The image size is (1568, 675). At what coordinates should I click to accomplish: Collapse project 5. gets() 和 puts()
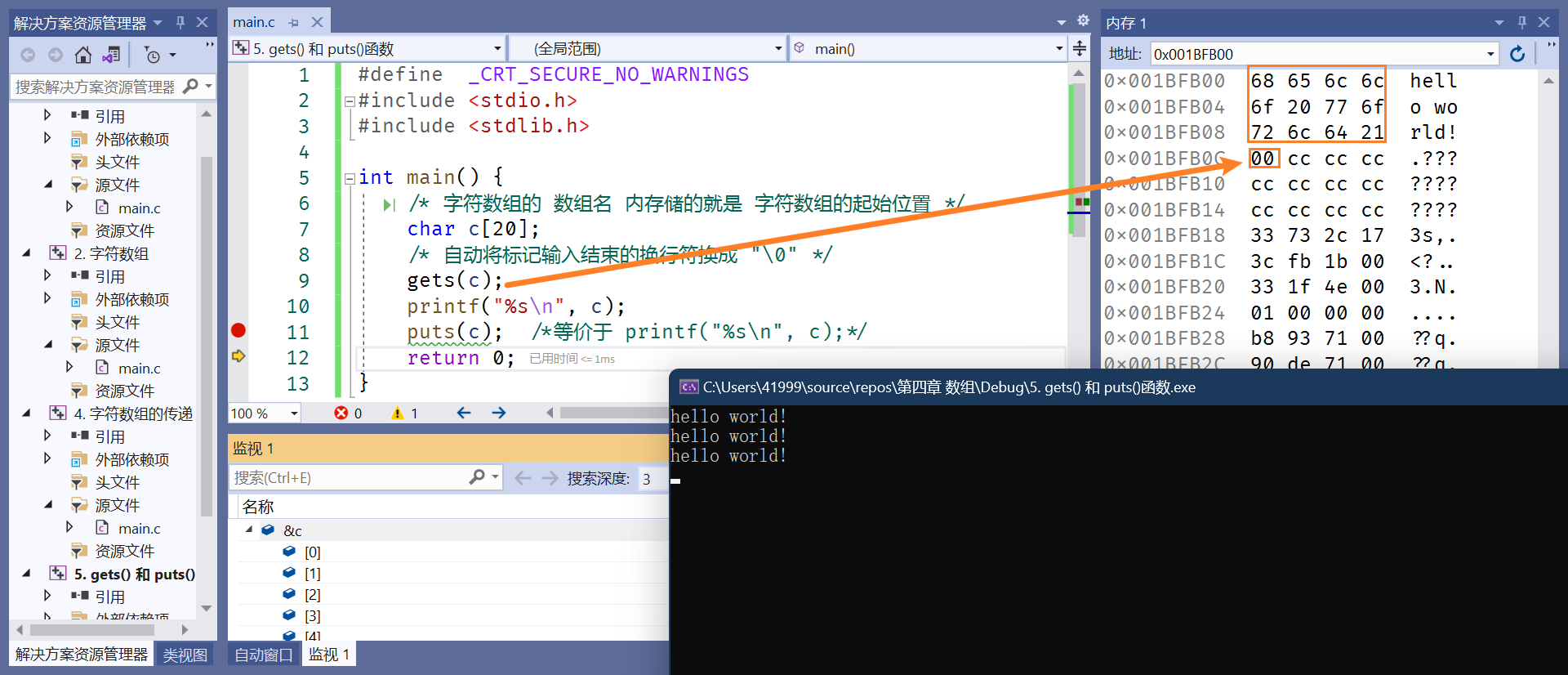click(26, 574)
